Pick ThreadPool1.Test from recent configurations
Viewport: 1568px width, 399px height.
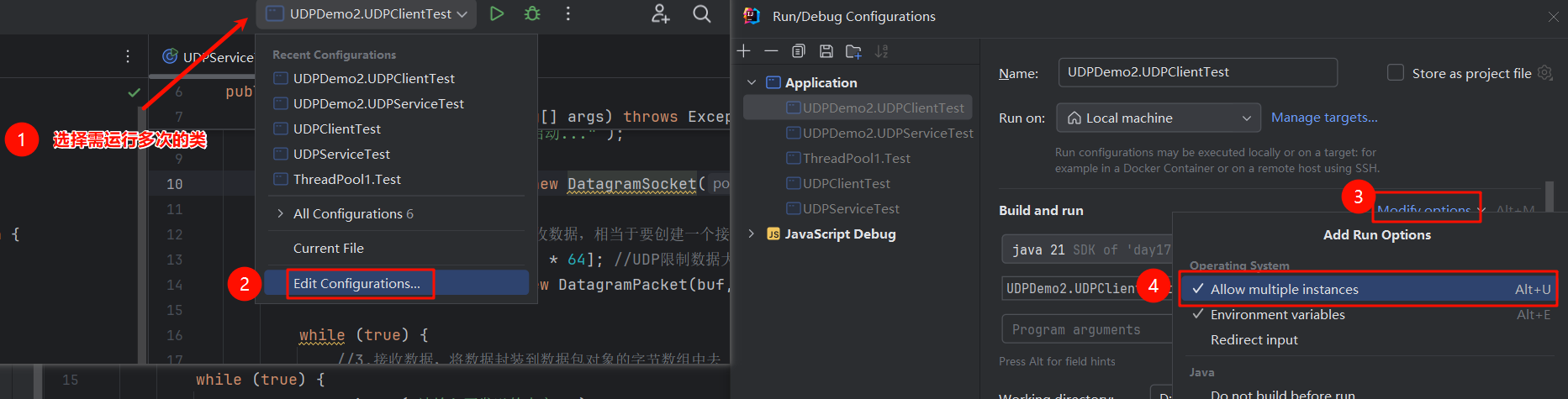pyautogui.click(x=397, y=179)
